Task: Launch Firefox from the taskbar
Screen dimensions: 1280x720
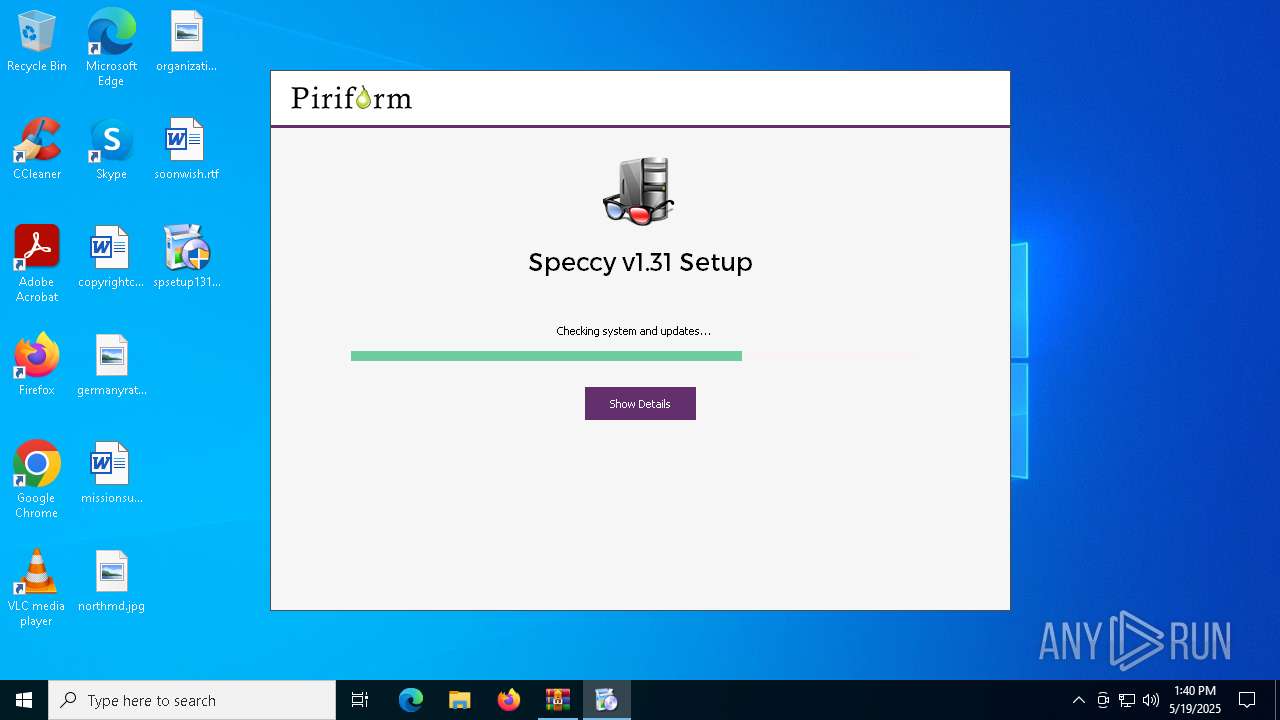Action: point(509,700)
